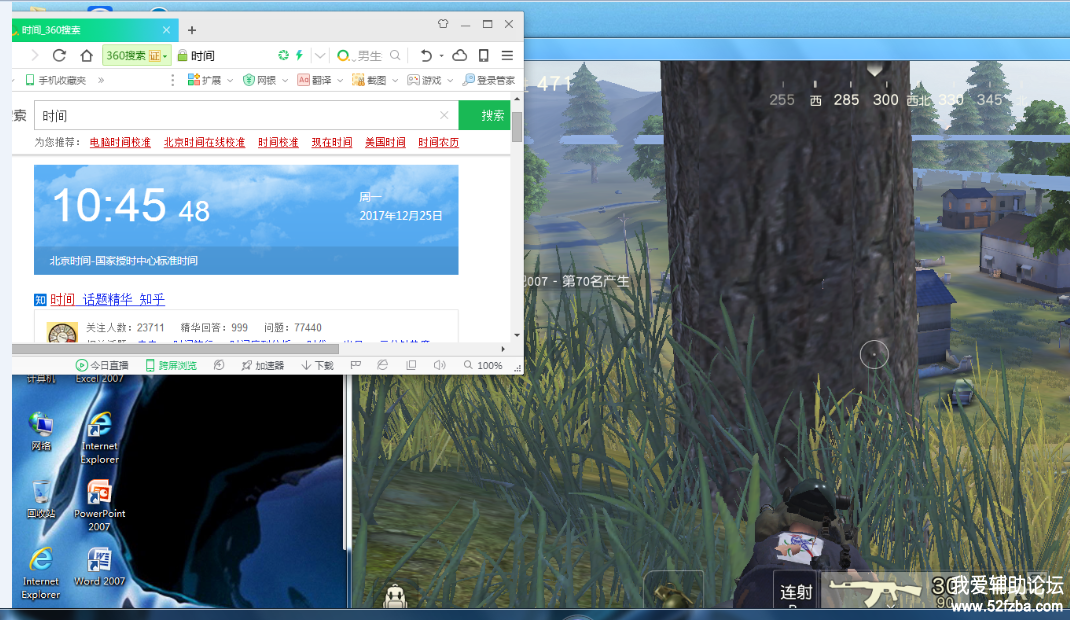Screen dimensions: 1070x620
Task: Open the 手机收藏夹 bookmarks folder
Action: (55, 80)
